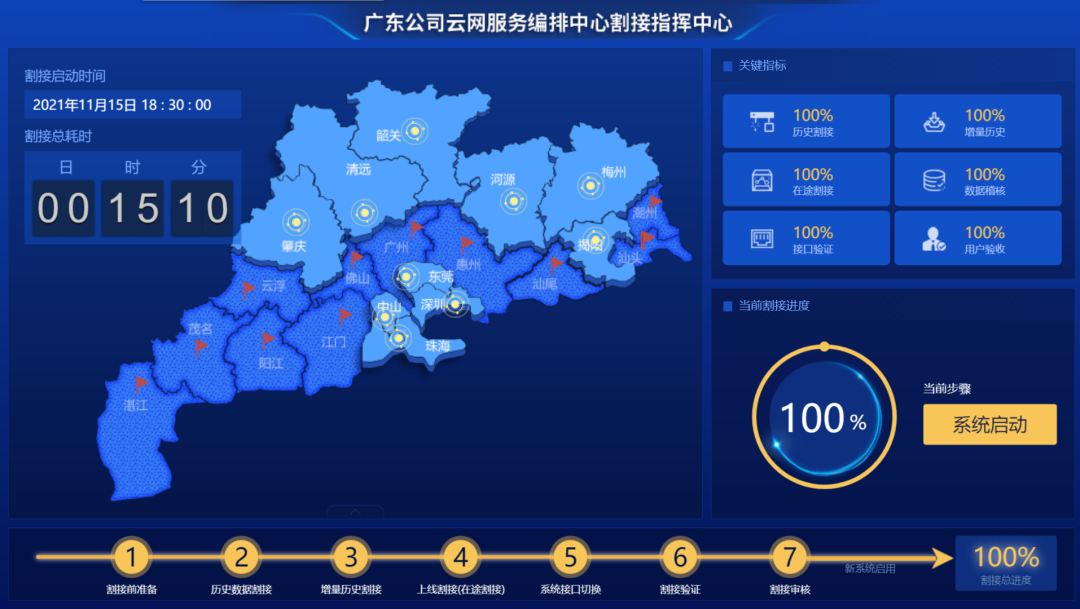The image size is (1080, 609).
Task: Click the 历史割接 indicator icon
Action: click(762, 122)
